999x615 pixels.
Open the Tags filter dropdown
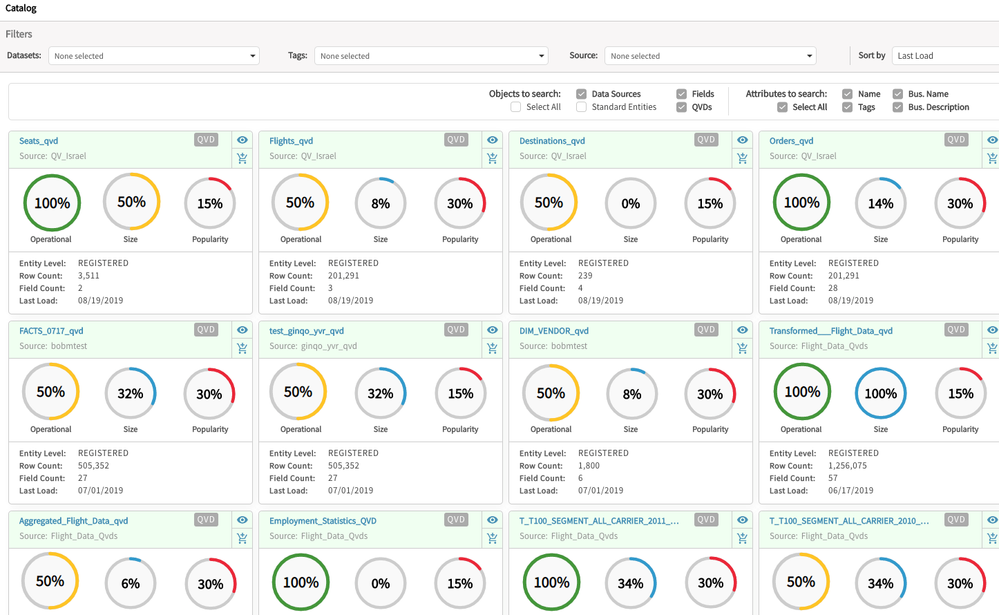click(431, 55)
